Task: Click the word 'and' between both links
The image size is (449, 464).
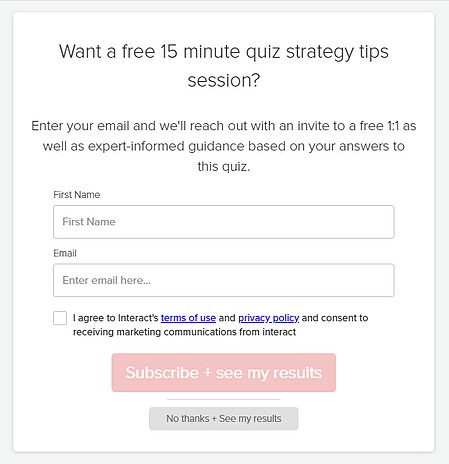Action: pyautogui.click(x=227, y=318)
